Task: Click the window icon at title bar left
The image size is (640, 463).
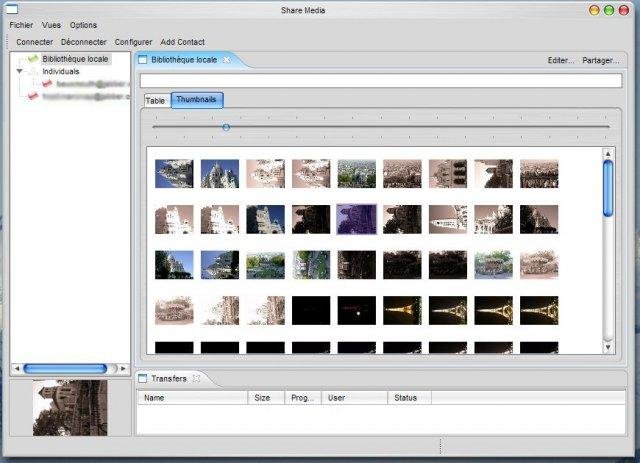Action: click(x=10, y=8)
